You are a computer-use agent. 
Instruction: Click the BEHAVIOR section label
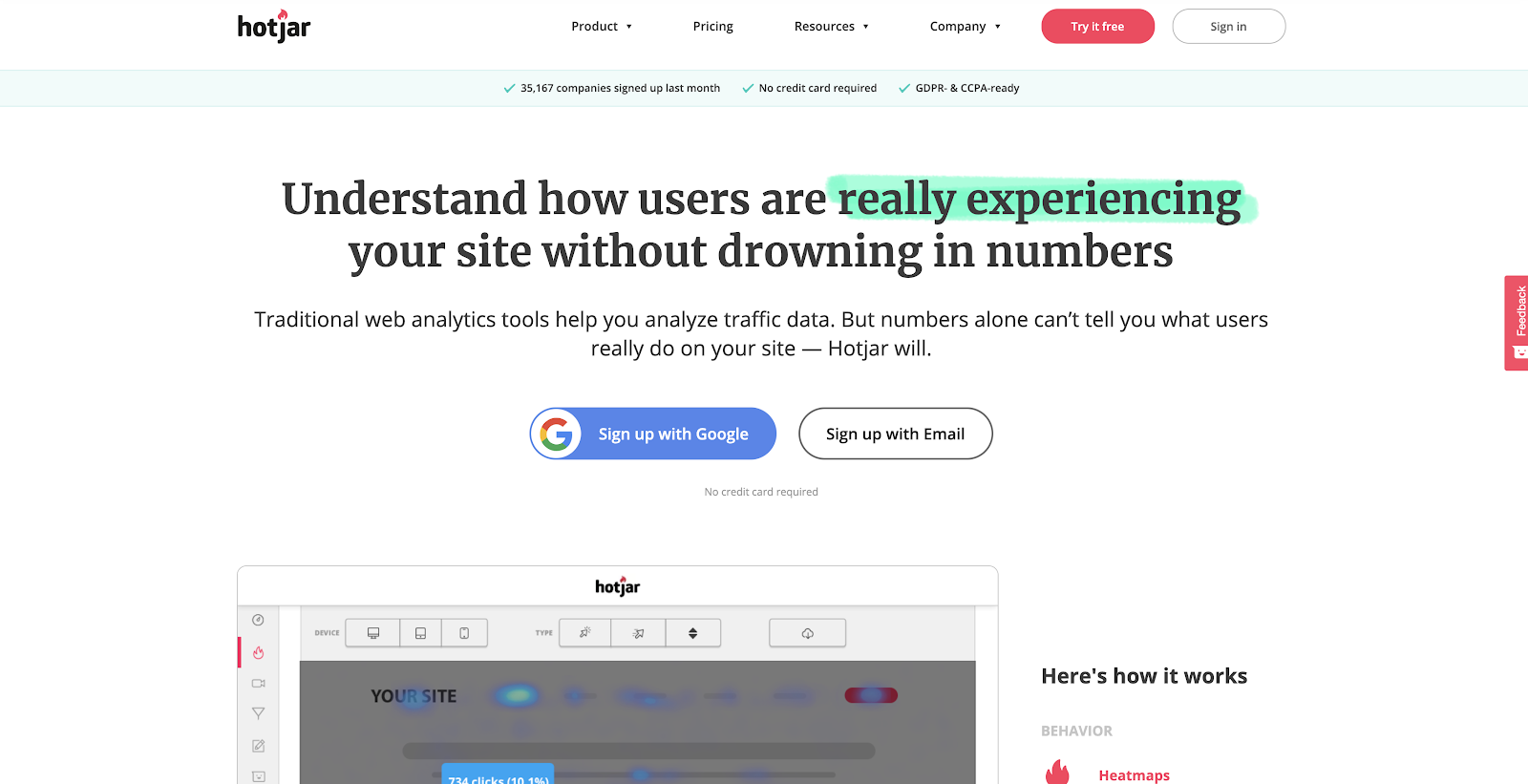[1076, 731]
